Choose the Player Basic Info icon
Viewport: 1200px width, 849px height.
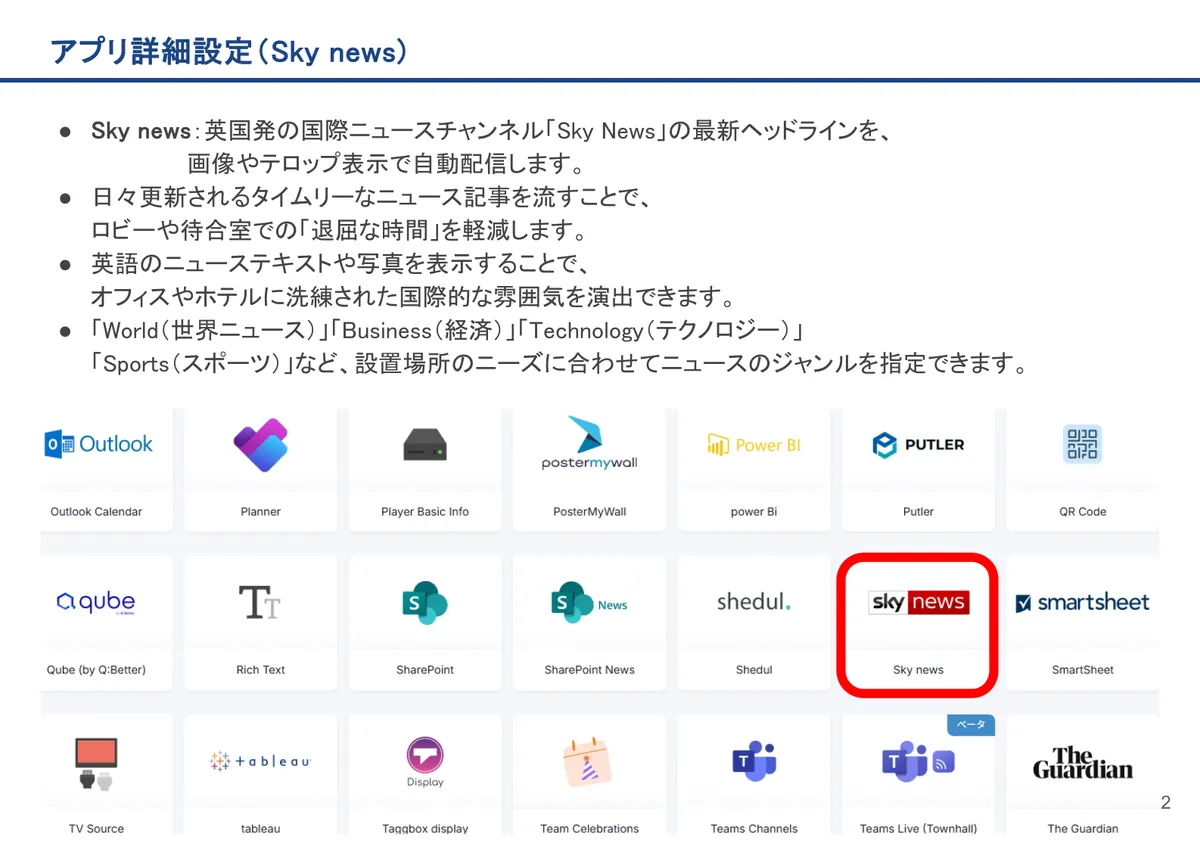pyautogui.click(x=425, y=445)
